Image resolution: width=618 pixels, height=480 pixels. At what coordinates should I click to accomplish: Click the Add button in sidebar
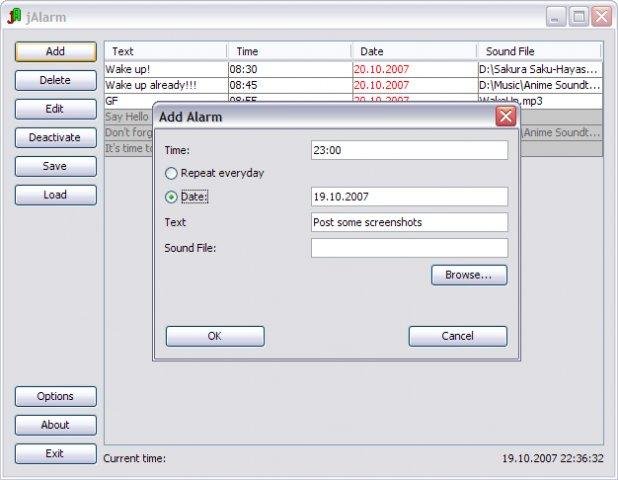(55, 52)
